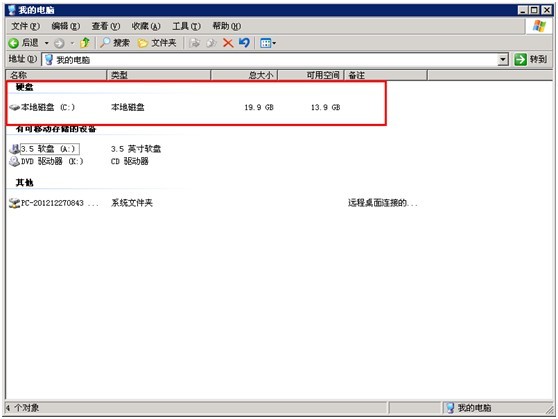Open the 文件(F) menu
The width and height of the screenshot is (558, 419).
click(25, 26)
